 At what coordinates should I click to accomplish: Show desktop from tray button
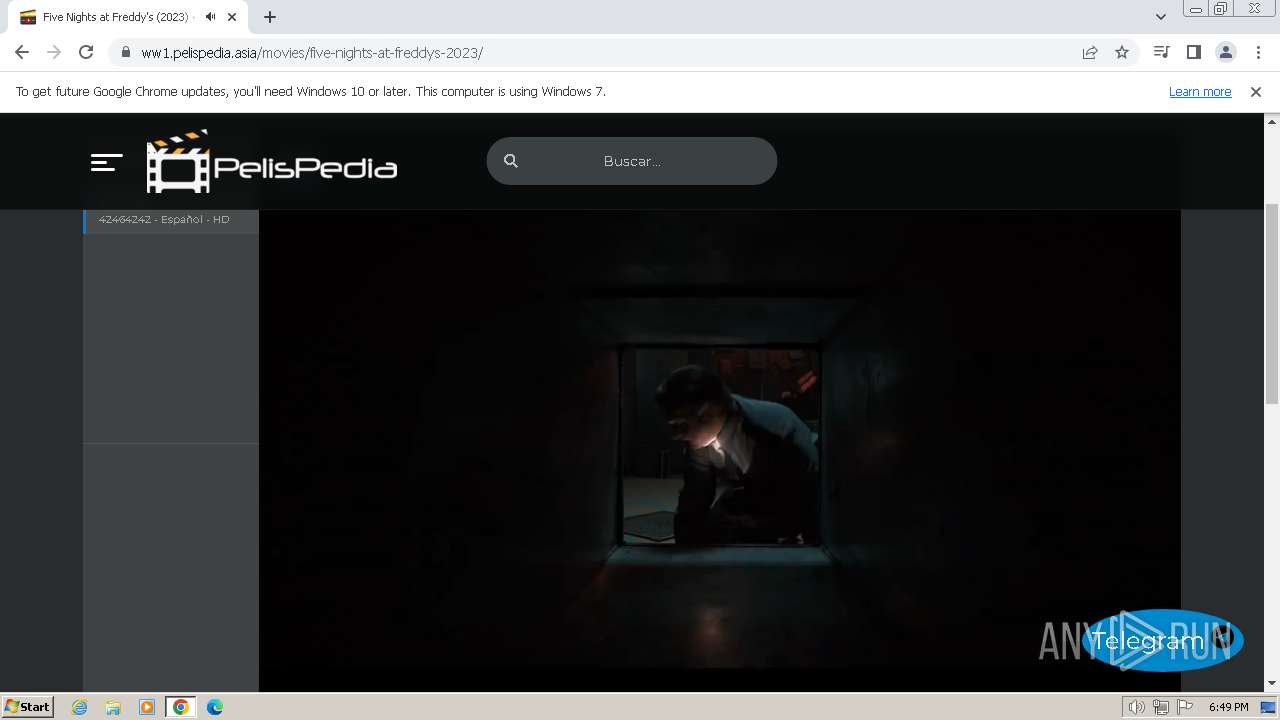1269,707
